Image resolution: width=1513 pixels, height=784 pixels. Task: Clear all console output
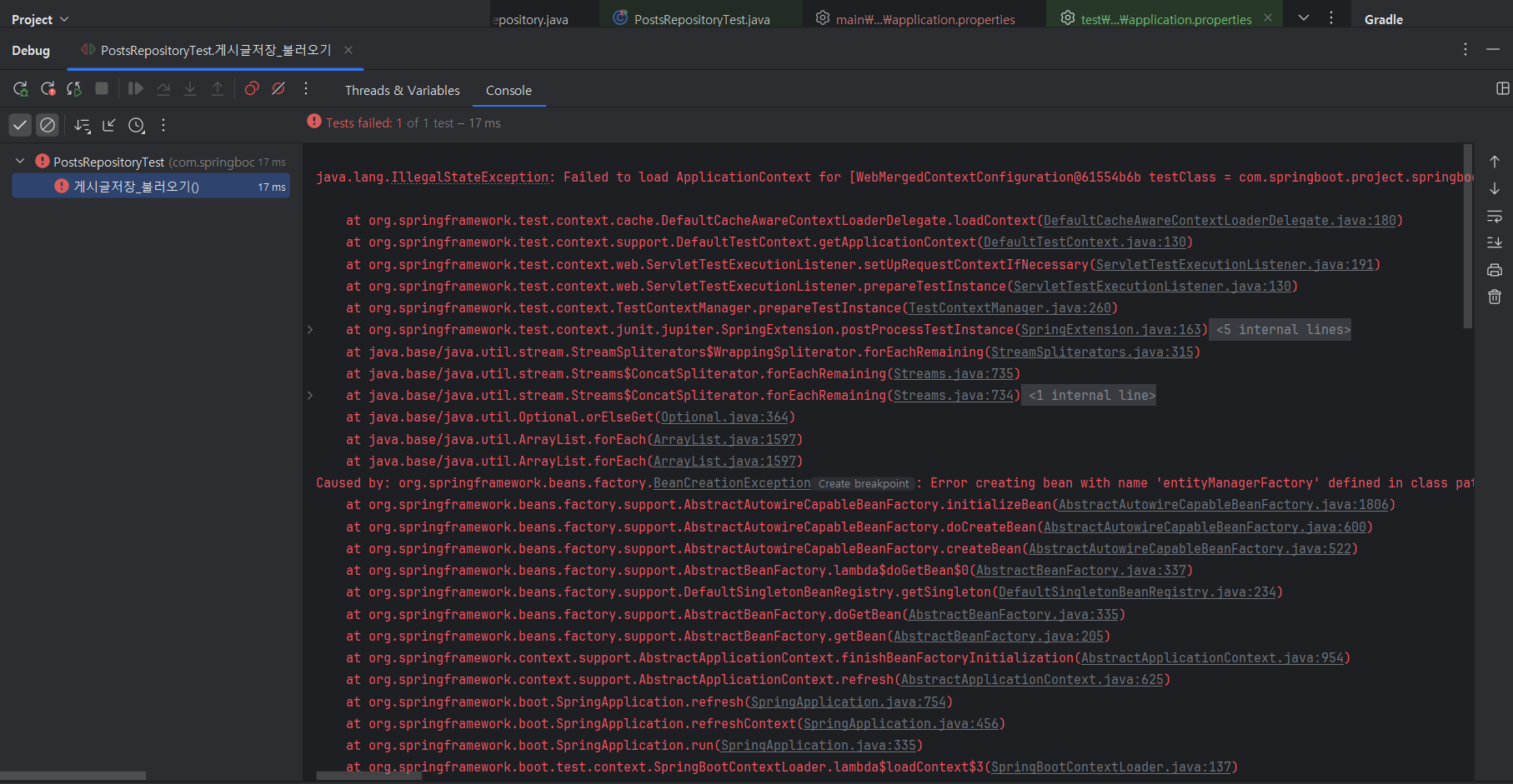[x=1495, y=297]
